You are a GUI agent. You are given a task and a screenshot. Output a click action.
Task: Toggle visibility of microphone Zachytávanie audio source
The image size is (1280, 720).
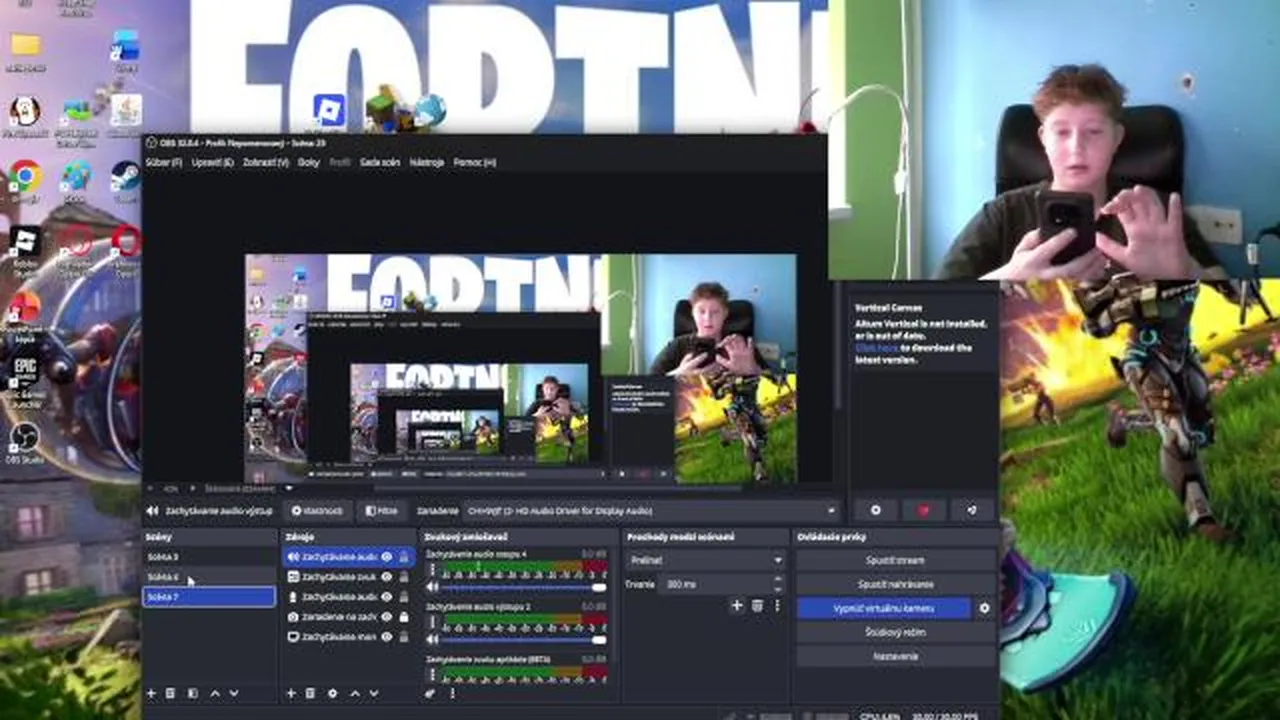click(387, 597)
